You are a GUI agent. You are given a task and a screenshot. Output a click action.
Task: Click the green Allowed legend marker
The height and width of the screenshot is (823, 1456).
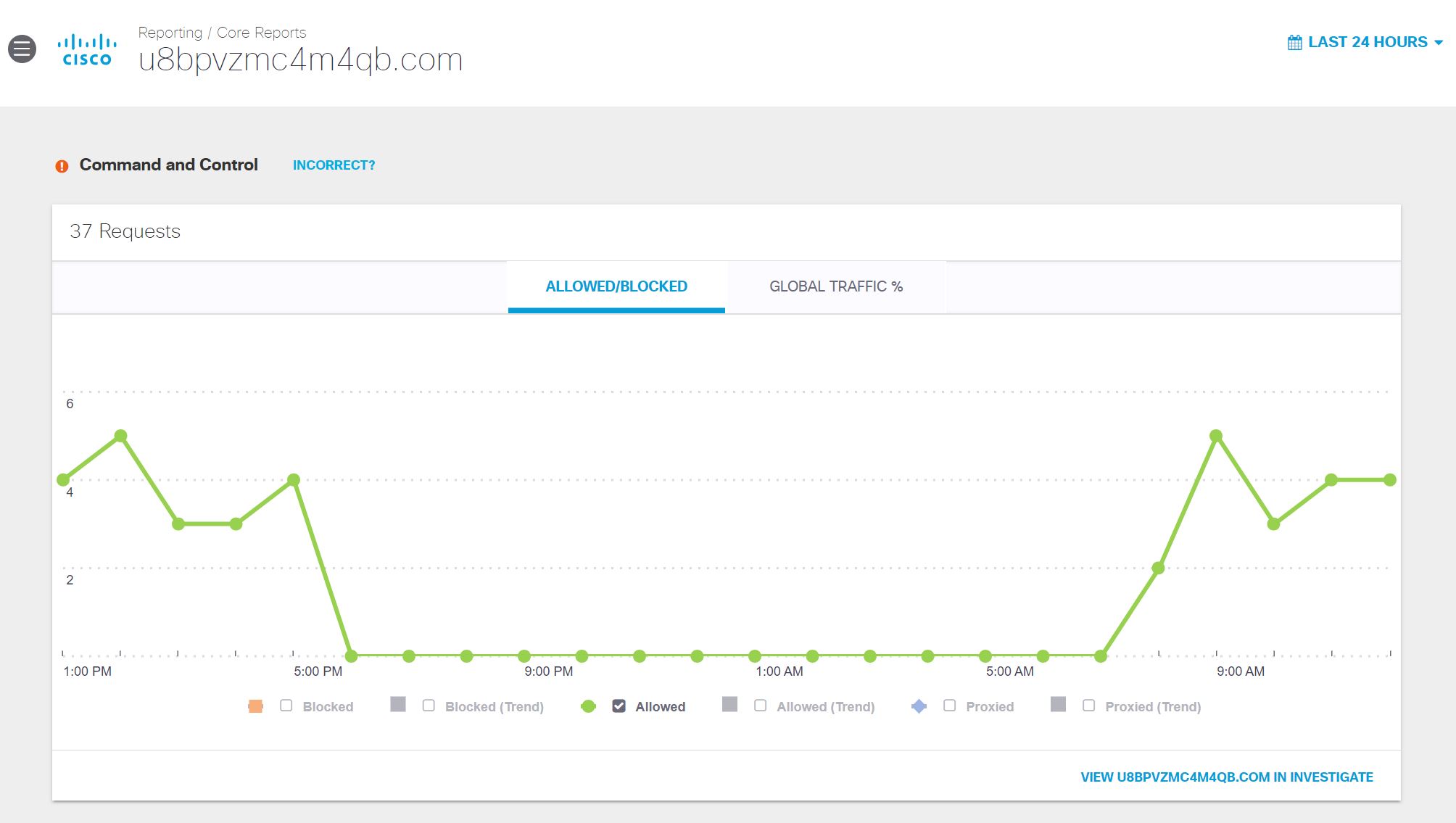point(588,706)
